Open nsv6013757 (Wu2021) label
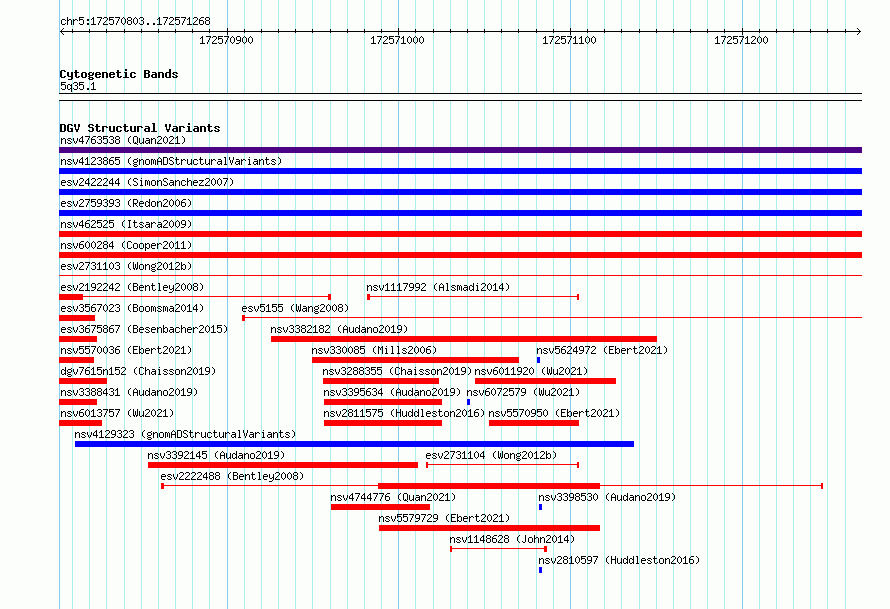 [x=117, y=413]
